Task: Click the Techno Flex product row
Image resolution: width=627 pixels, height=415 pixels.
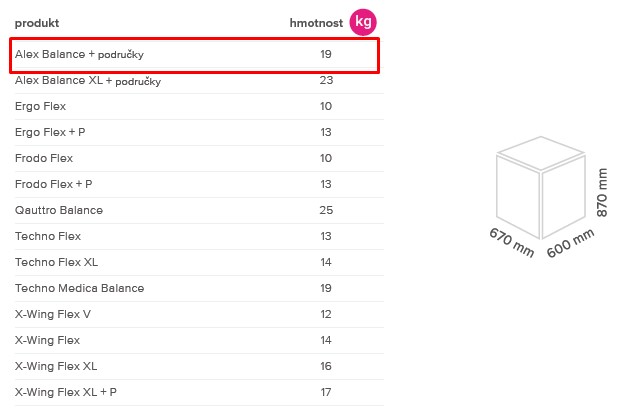Action: (199, 237)
